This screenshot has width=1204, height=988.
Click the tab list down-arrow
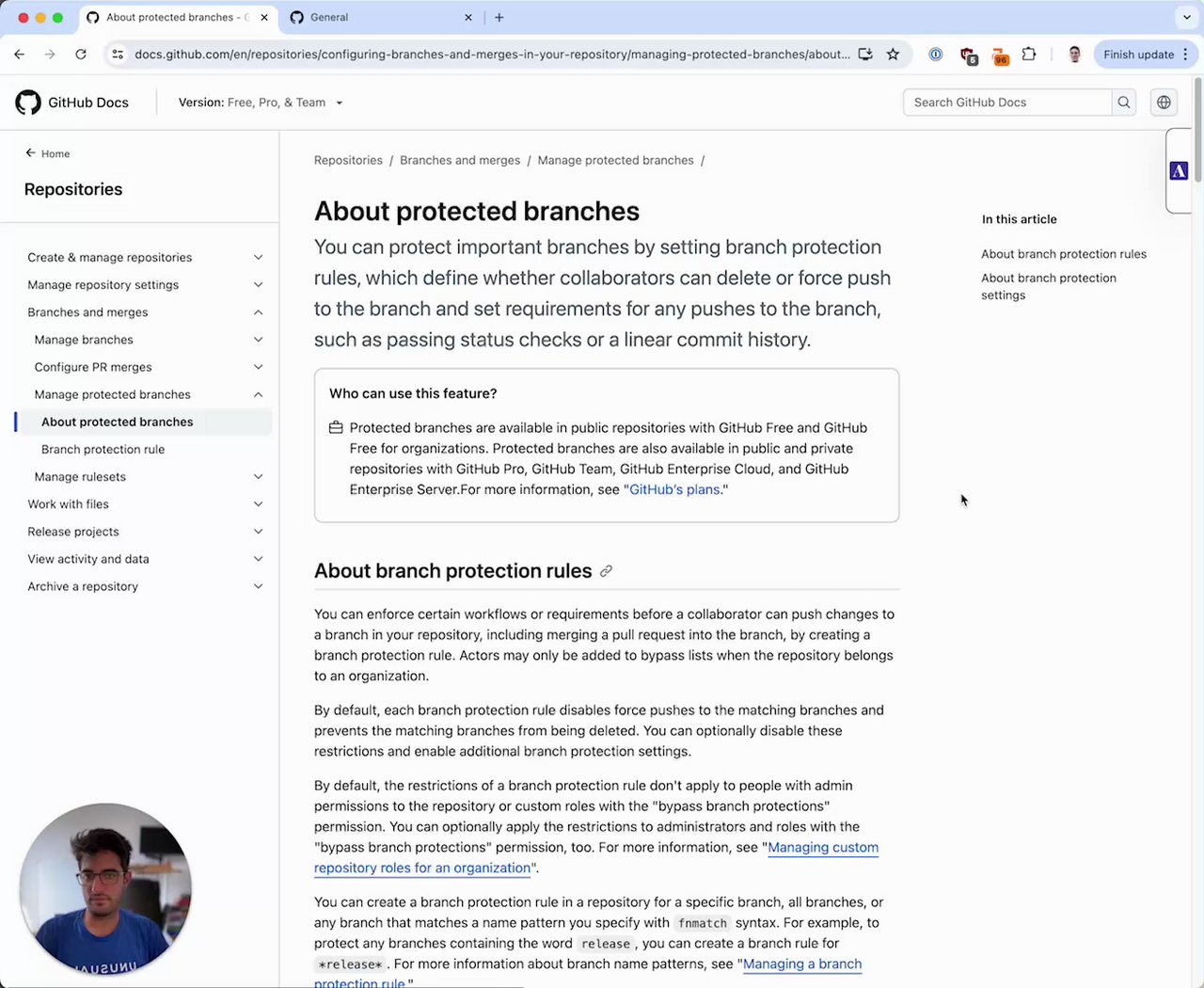[x=1187, y=17]
